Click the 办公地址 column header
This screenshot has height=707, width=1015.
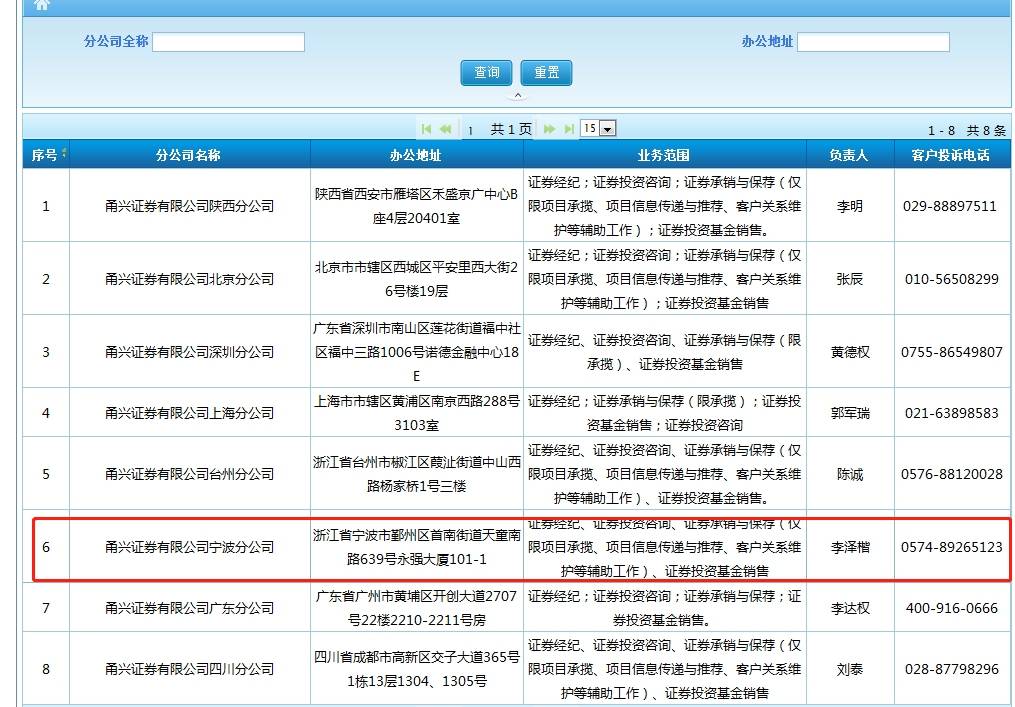click(416, 155)
